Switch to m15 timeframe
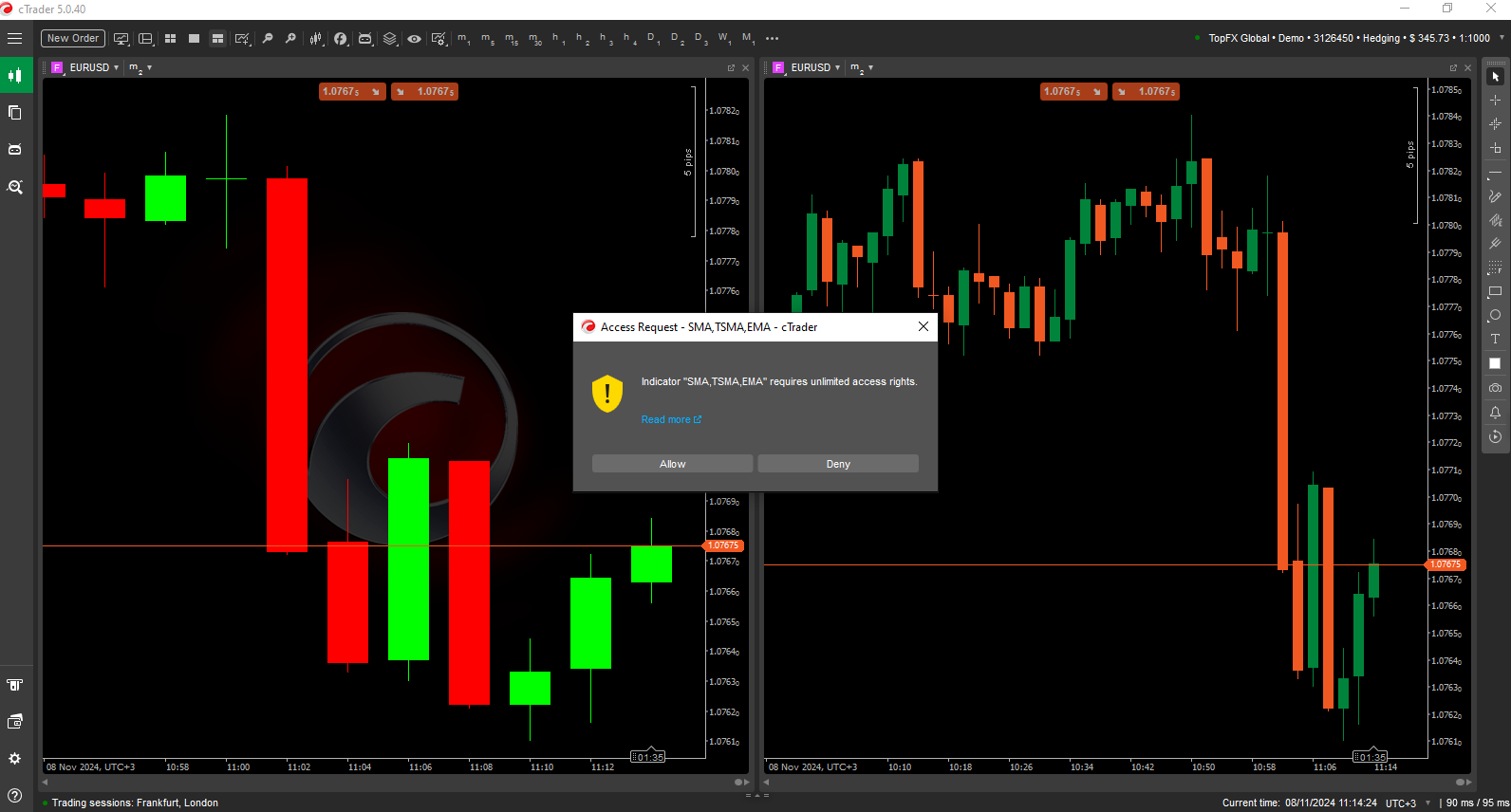This screenshot has width=1511, height=812. (512, 39)
